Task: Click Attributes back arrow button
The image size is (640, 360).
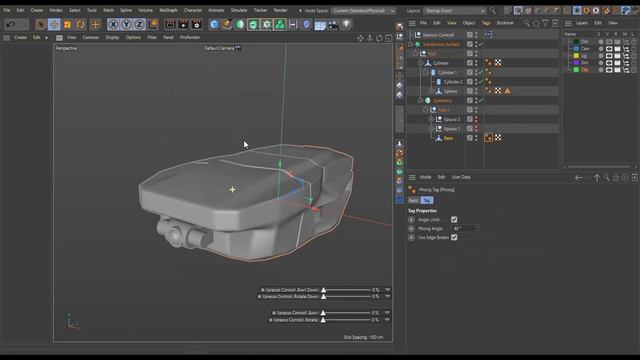Action: [578, 178]
